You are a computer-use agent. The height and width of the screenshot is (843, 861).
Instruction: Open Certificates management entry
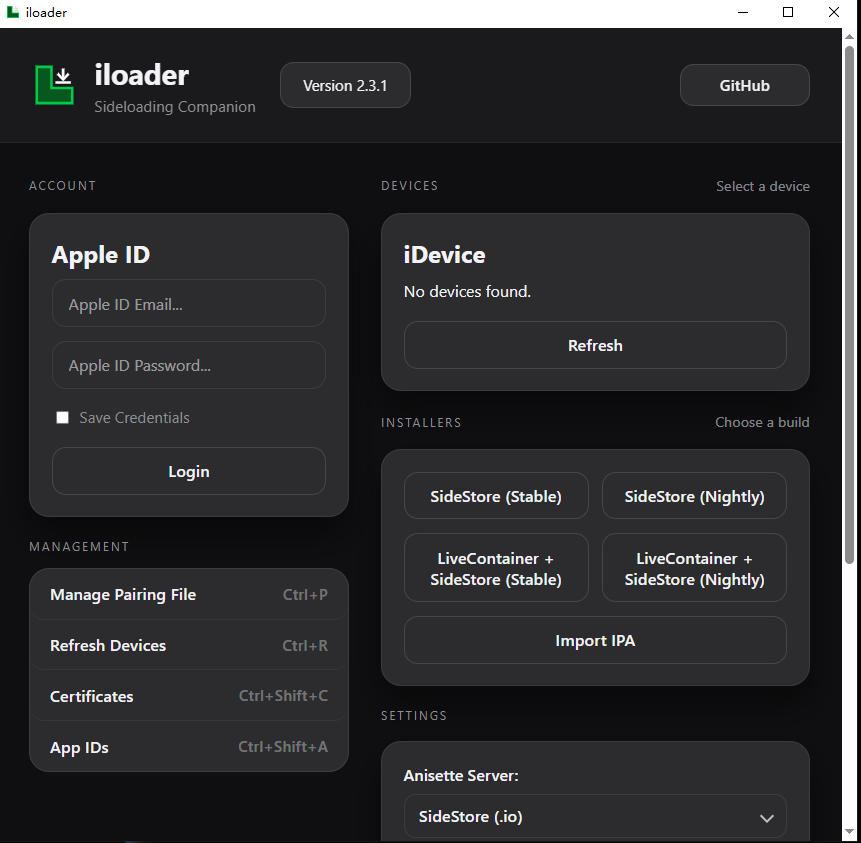point(188,696)
